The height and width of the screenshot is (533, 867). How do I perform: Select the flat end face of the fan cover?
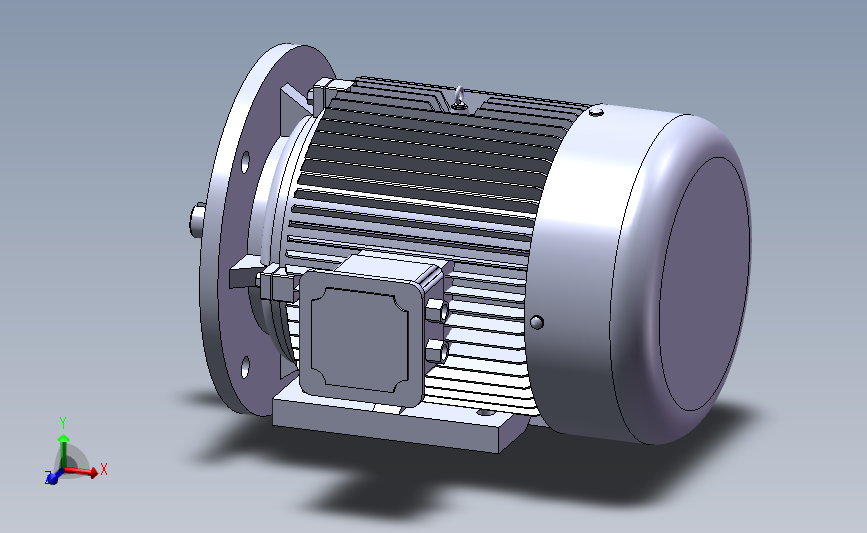(x=704, y=284)
